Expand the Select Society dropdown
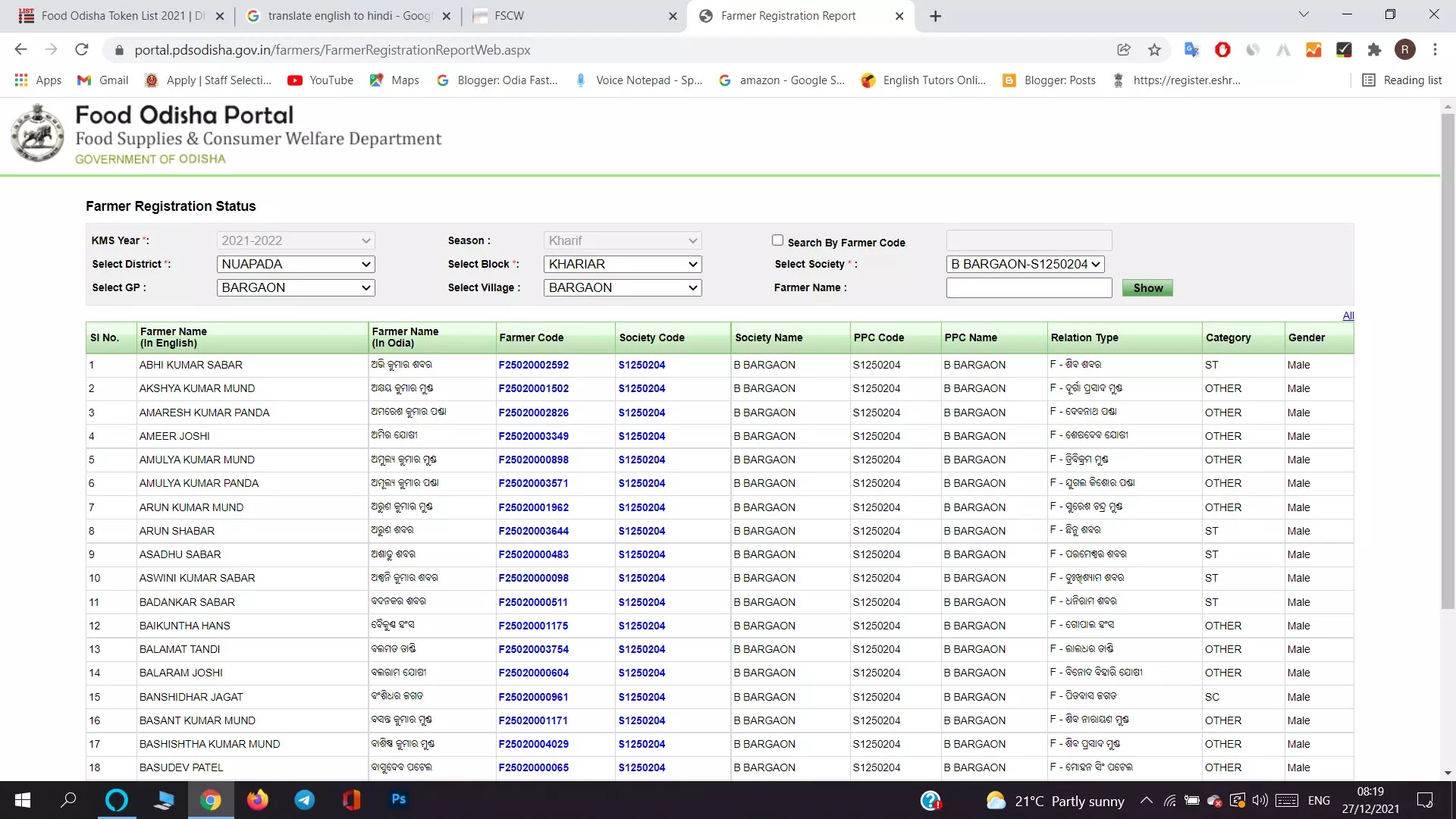The height and width of the screenshot is (819, 1456). (x=1025, y=264)
